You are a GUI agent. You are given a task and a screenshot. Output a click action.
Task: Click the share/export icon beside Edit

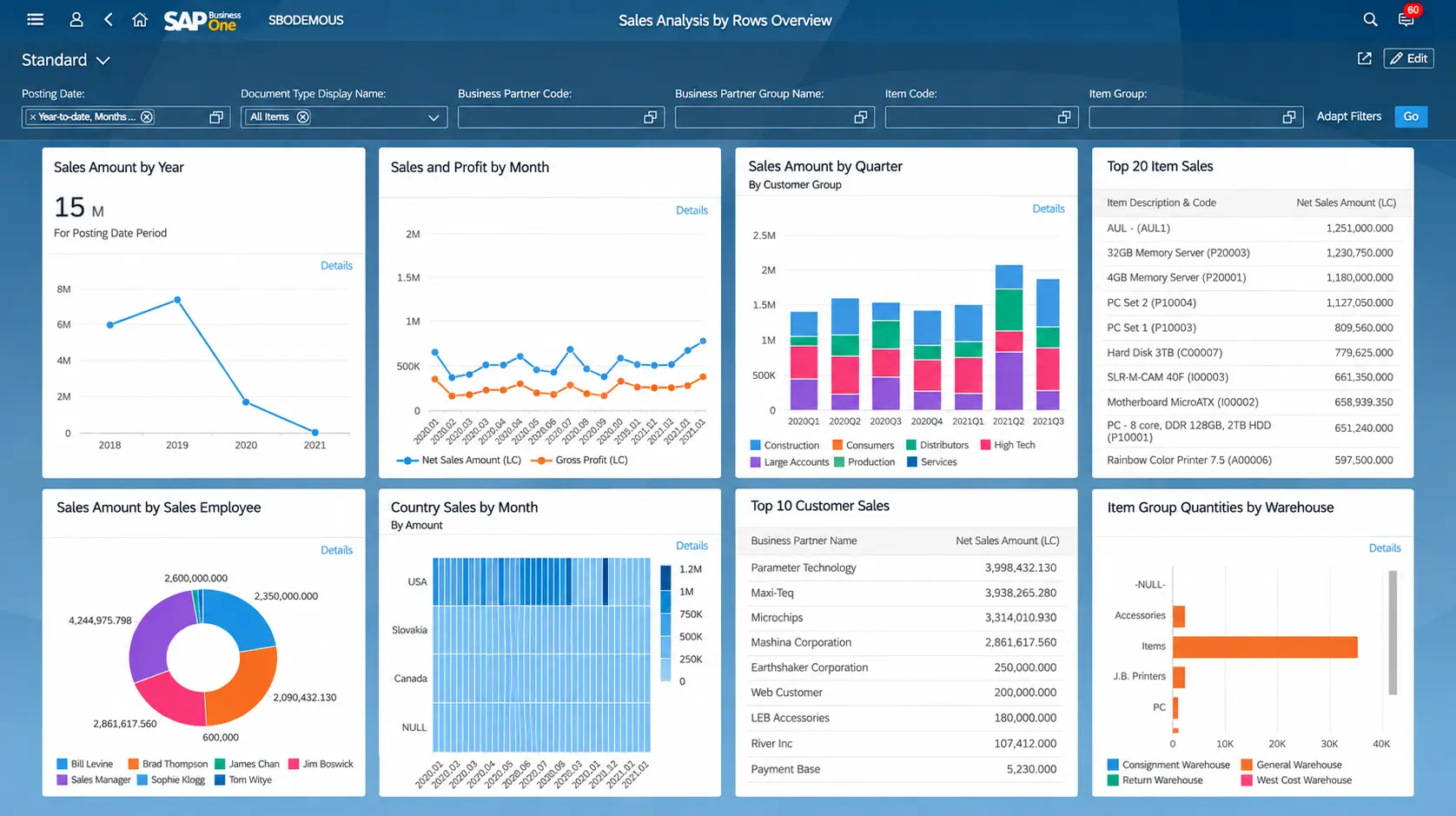coord(1365,58)
